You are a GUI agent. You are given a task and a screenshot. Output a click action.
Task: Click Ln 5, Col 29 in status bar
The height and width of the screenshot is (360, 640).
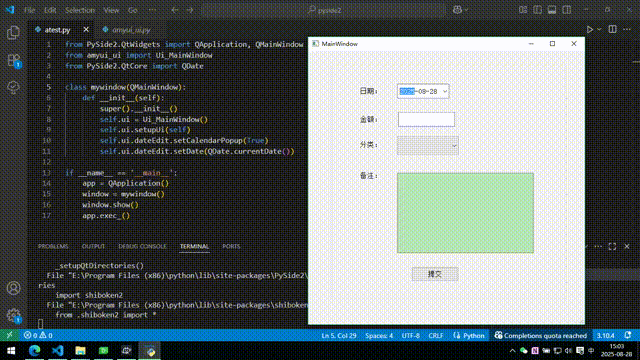[x=338, y=335]
